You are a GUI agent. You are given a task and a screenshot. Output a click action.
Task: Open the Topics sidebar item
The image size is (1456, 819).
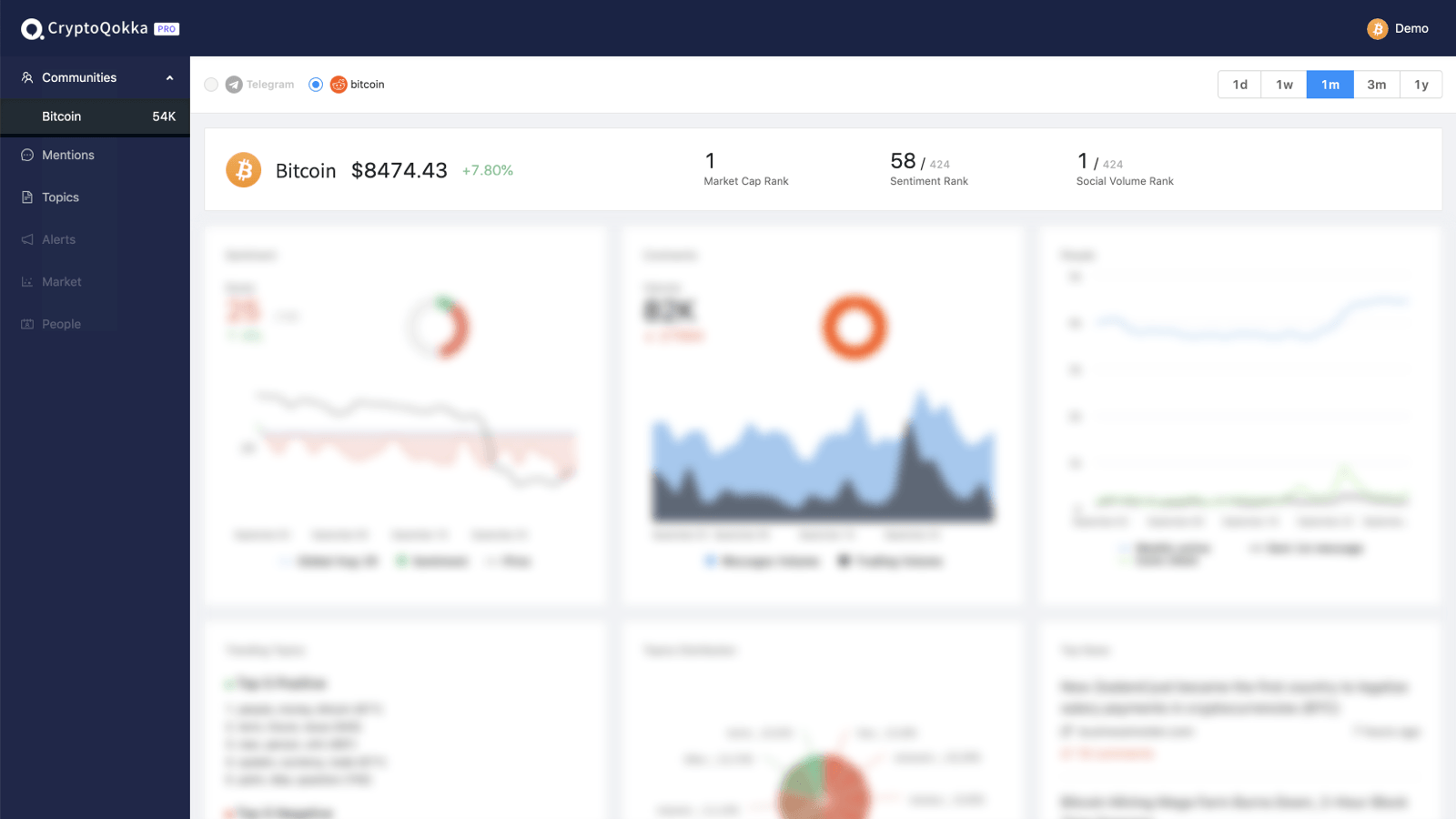pyautogui.click(x=95, y=197)
